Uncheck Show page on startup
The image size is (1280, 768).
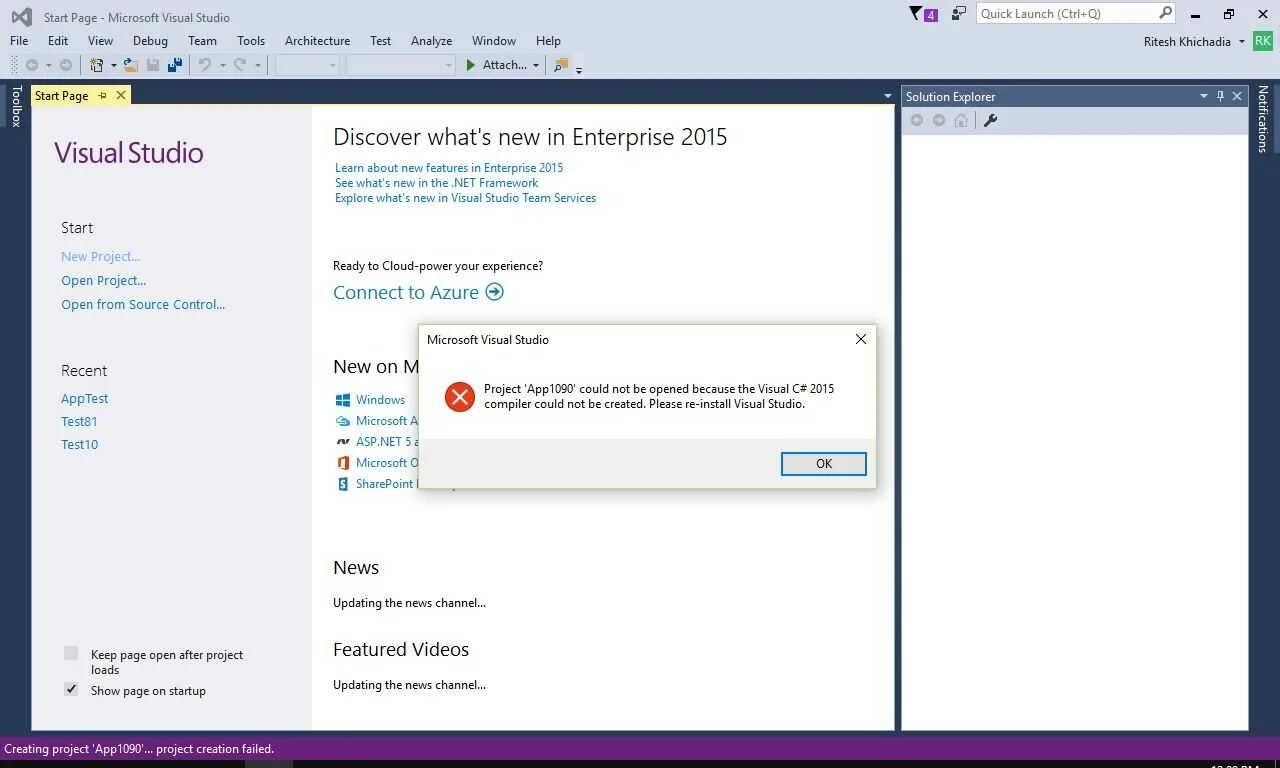click(x=71, y=689)
